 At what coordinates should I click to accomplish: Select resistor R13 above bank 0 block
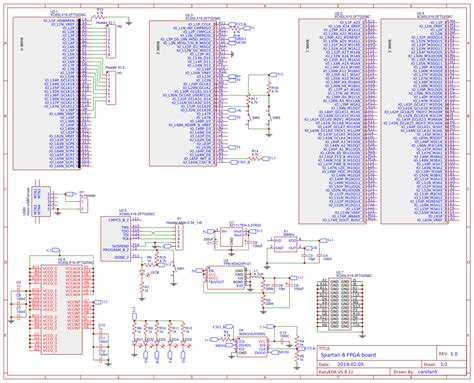(x=99, y=16)
